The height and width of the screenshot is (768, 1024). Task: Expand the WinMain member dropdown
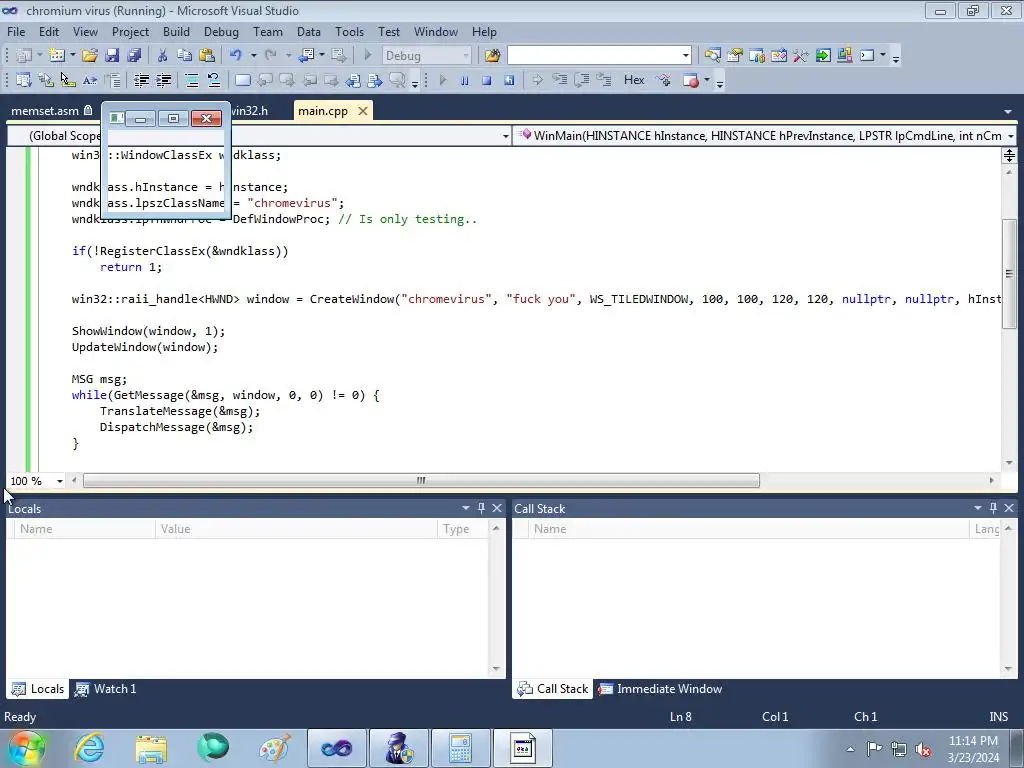pos(1010,136)
